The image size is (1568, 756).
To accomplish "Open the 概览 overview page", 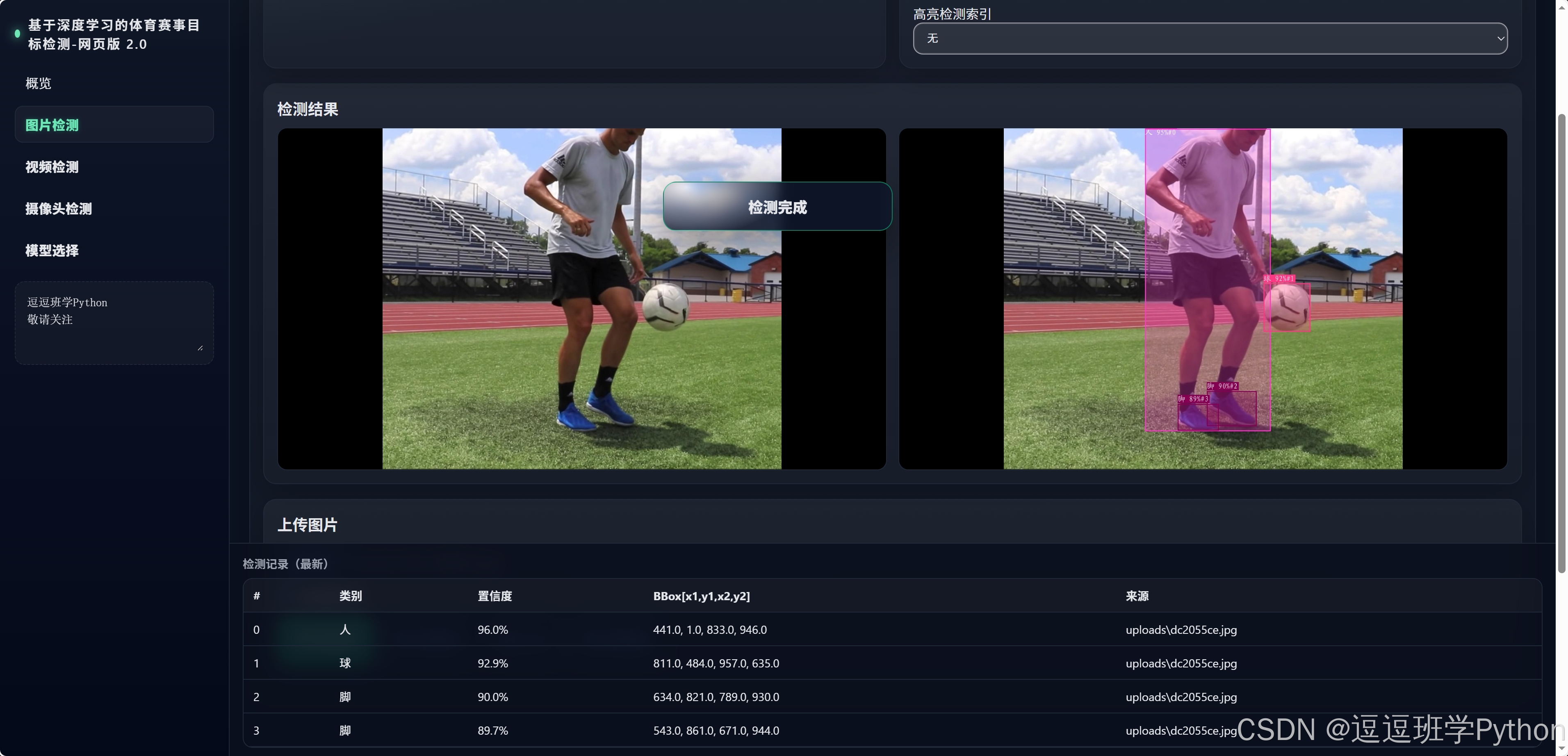I will 39,83.
